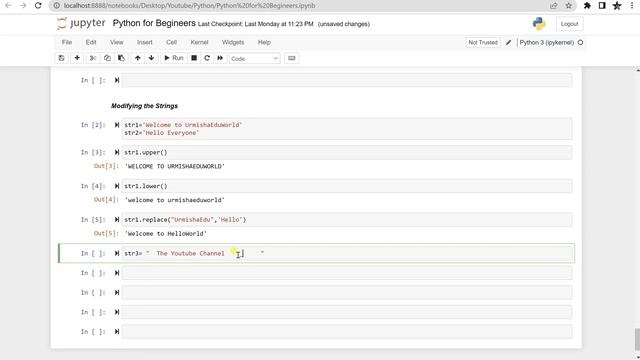
Task: Restart the kernel icon
Action: (x=207, y=58)
